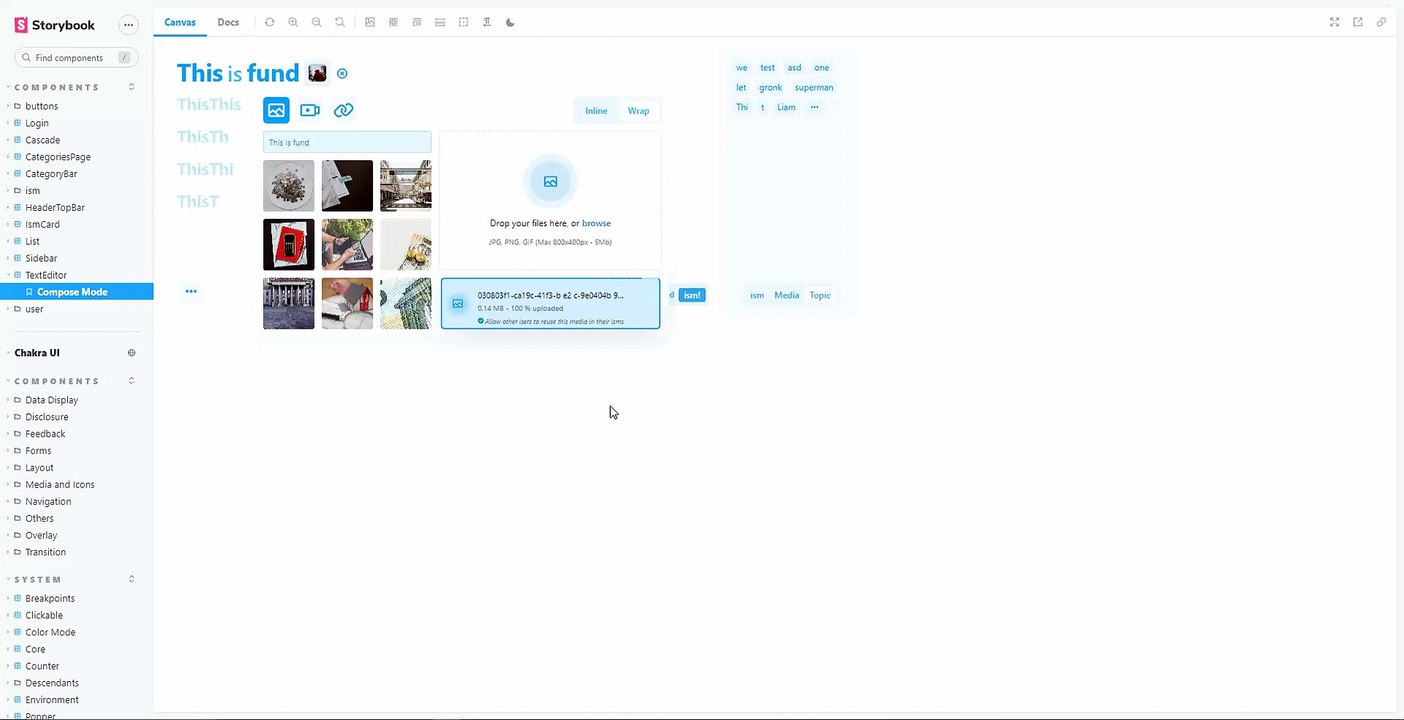Open the viewport size toolbar icon
1404x720 pixels.
(417, 22)
